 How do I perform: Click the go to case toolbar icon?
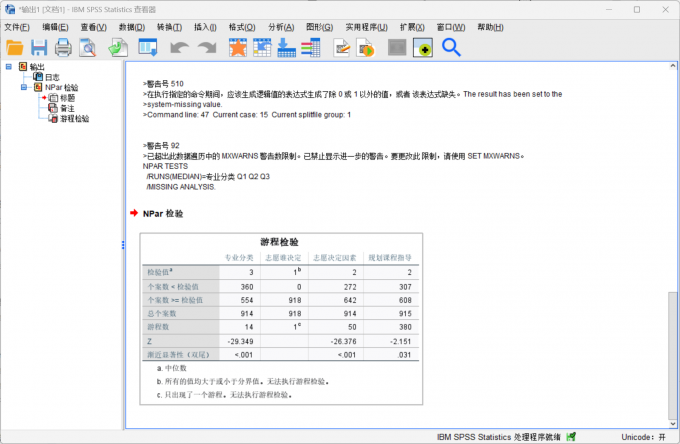pyautogui.click(x=262, y=48)
